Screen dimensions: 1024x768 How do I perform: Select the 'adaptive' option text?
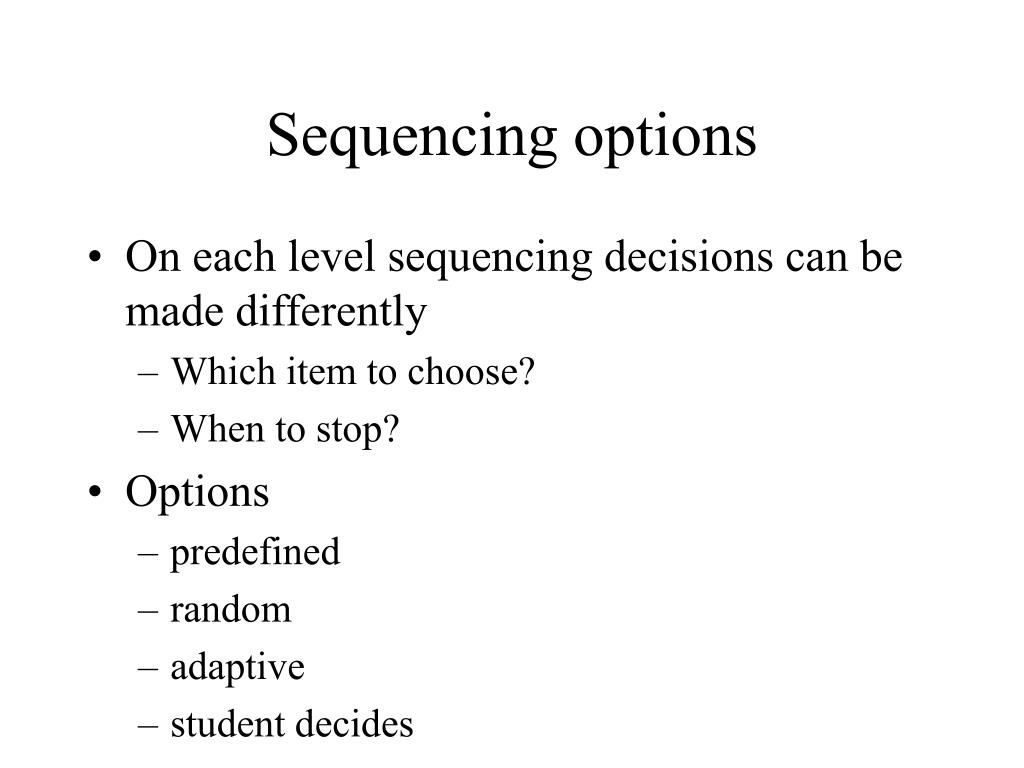(x=237, y=668)
